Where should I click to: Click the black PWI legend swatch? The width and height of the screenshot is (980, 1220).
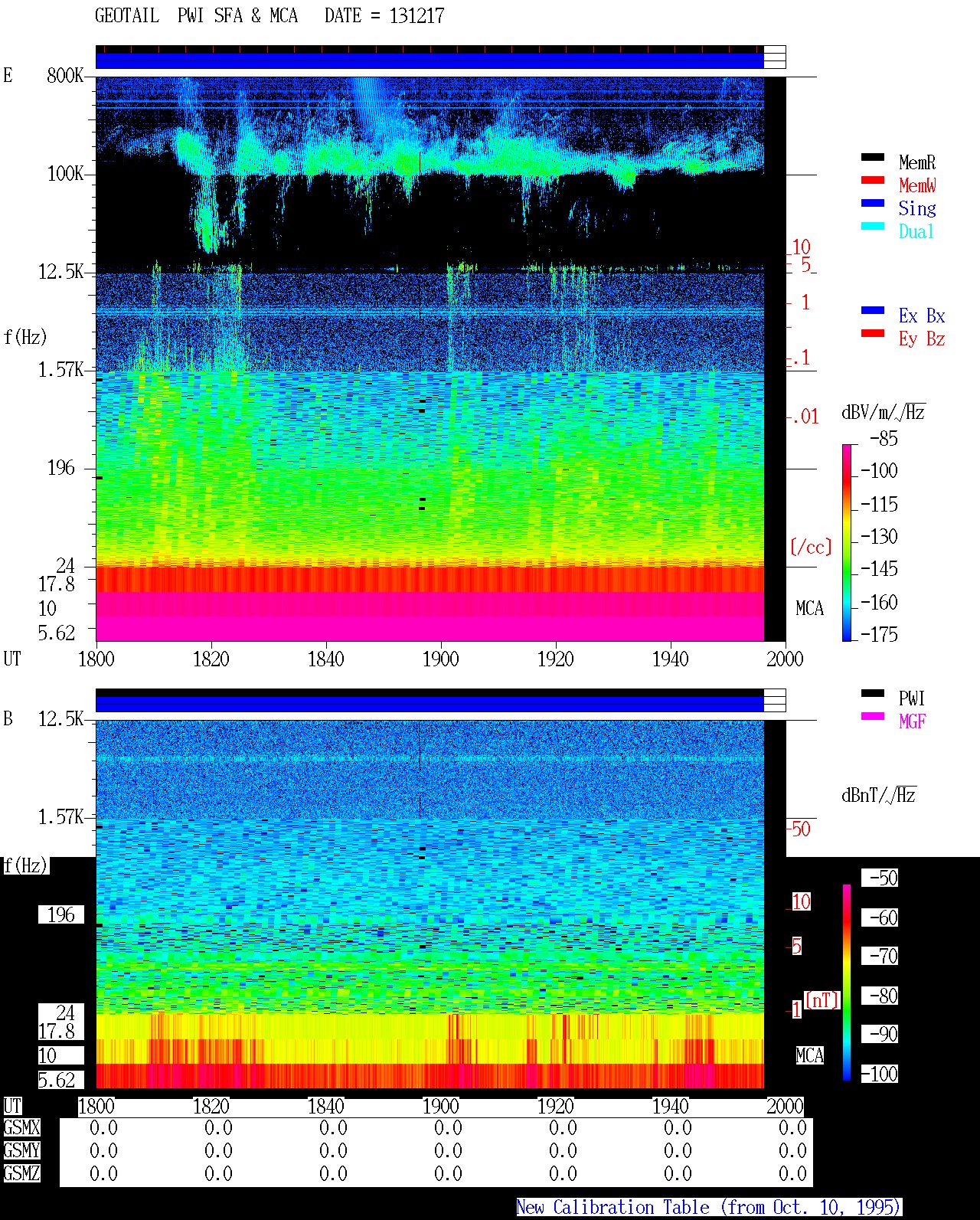coord(873,693)
